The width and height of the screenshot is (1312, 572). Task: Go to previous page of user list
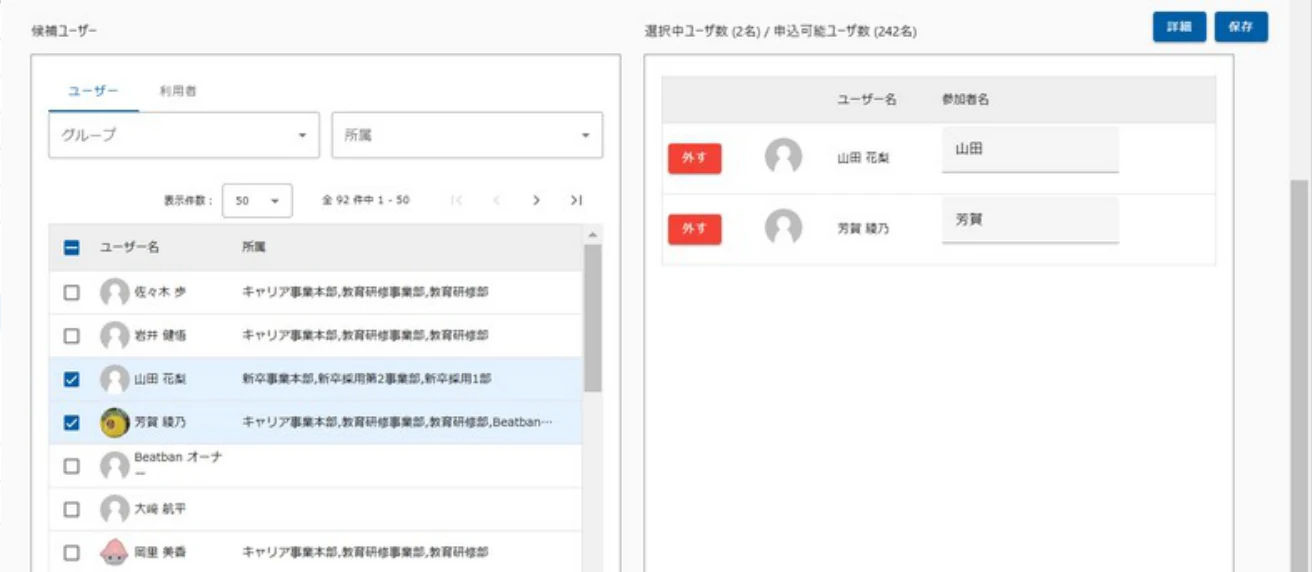(x=497, y=200)
